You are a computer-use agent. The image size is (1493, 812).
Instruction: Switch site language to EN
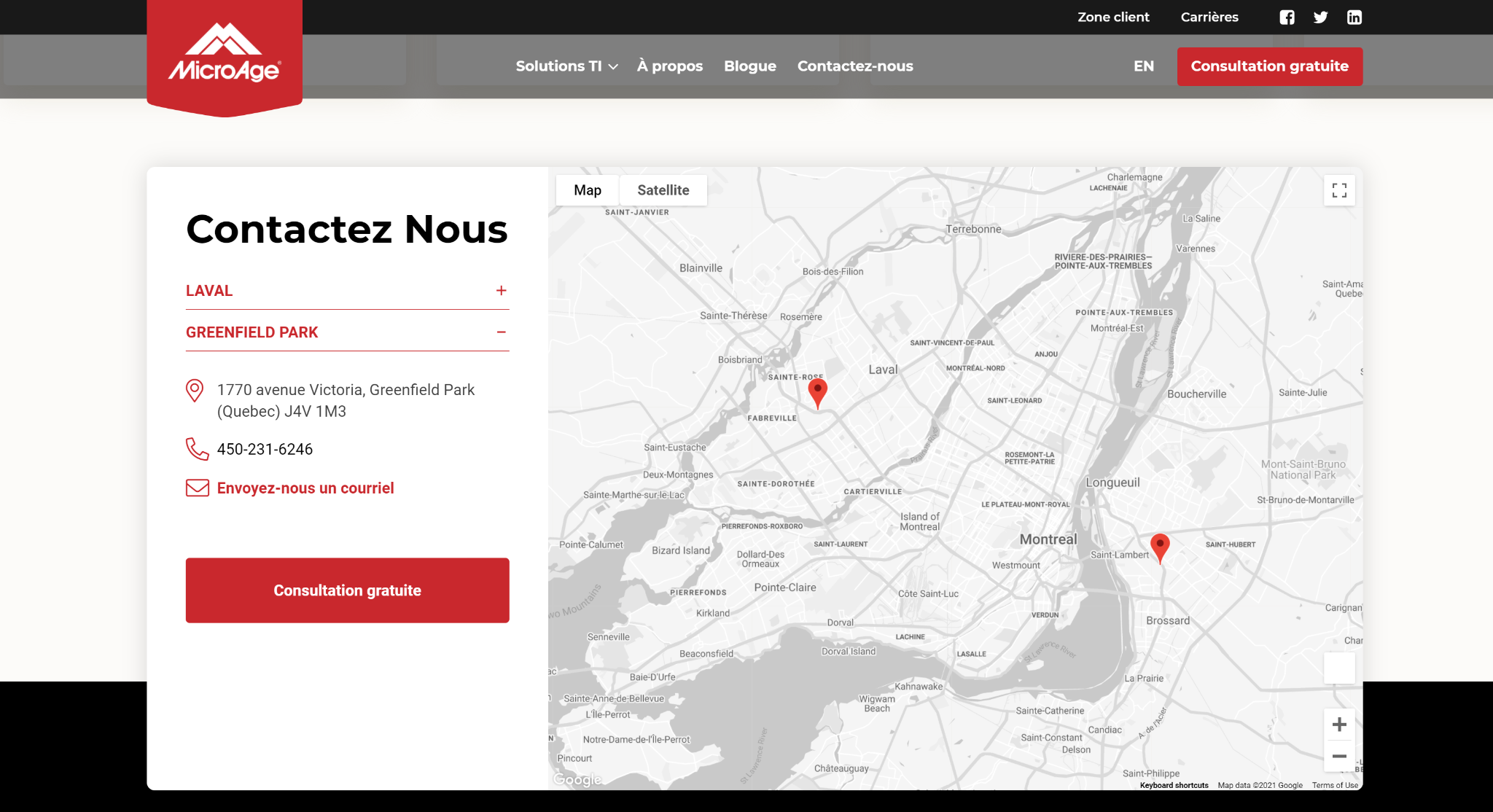tap(1143, 66)
